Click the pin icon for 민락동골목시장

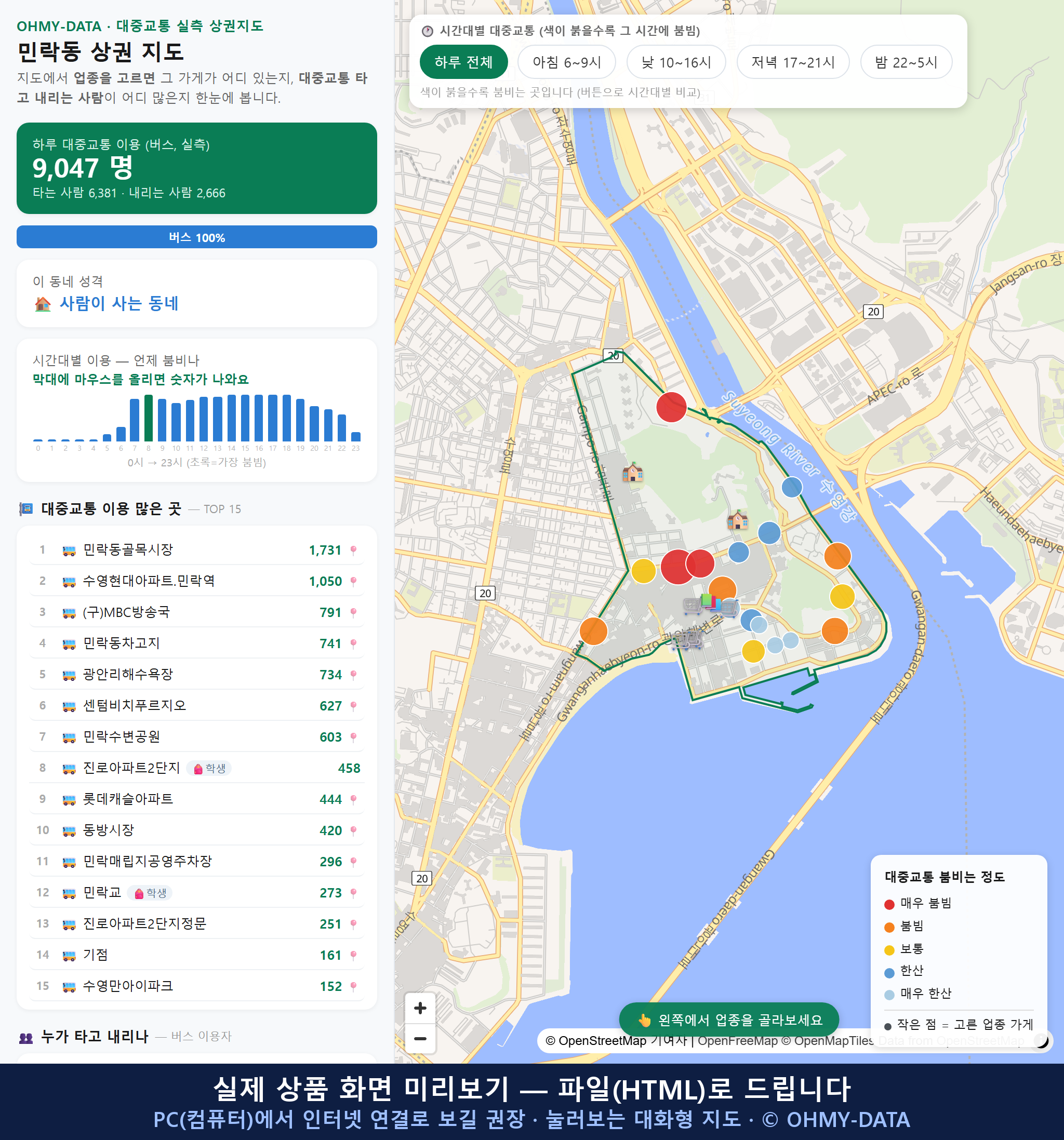353,550
